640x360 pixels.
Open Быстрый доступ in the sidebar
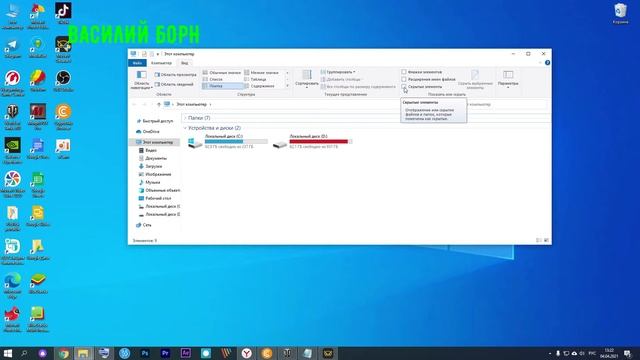click(x=155, y=121)
